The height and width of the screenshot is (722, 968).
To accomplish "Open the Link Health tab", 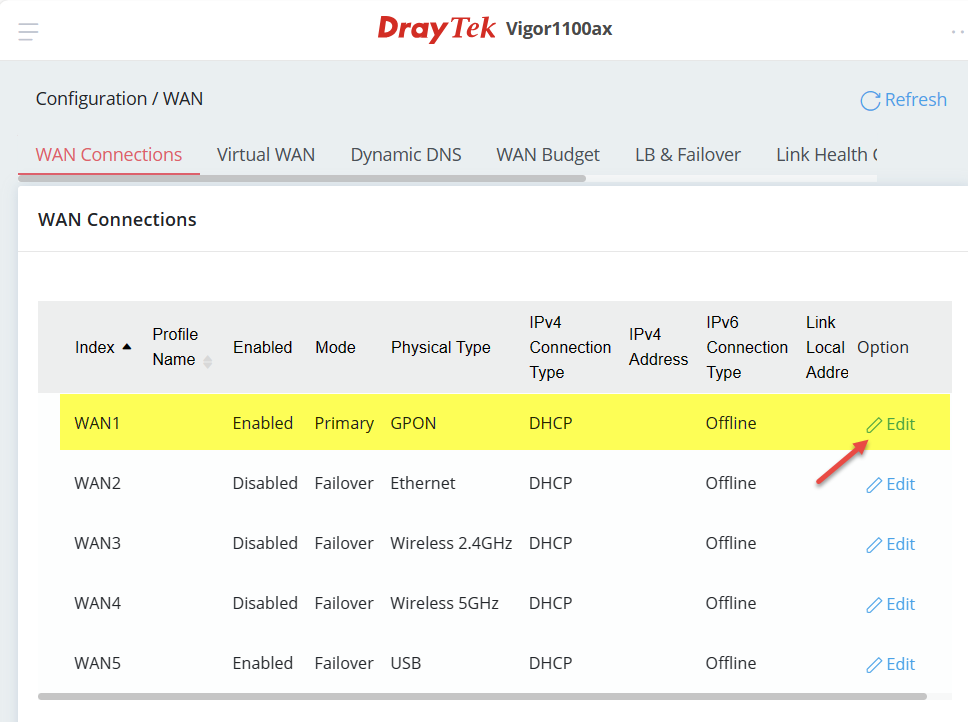I will (x=825, y=155).
